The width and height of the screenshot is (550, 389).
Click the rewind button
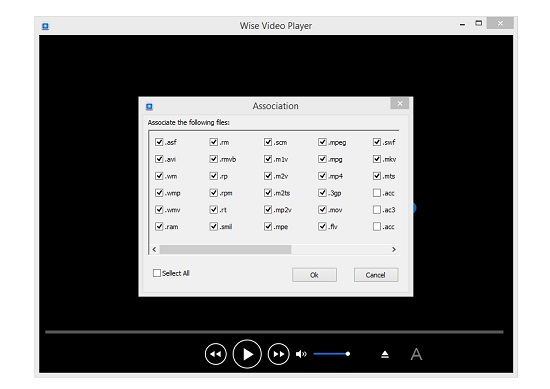click(x=215, y=354)
